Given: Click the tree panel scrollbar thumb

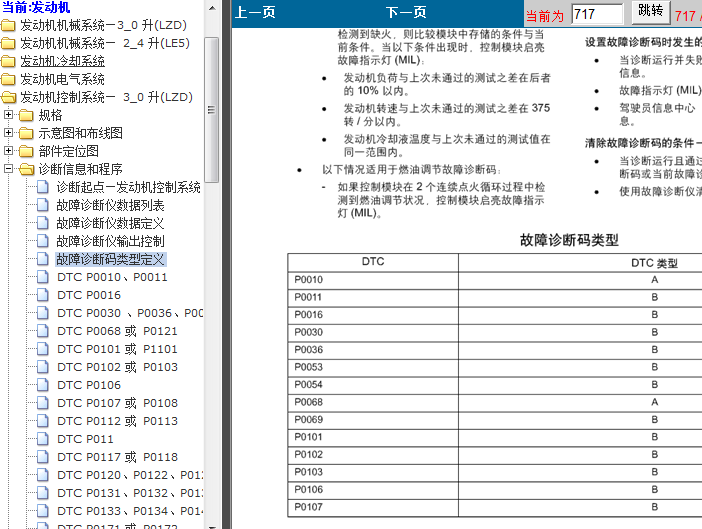Looking at the screenshot, I should [x=212, y=110].
